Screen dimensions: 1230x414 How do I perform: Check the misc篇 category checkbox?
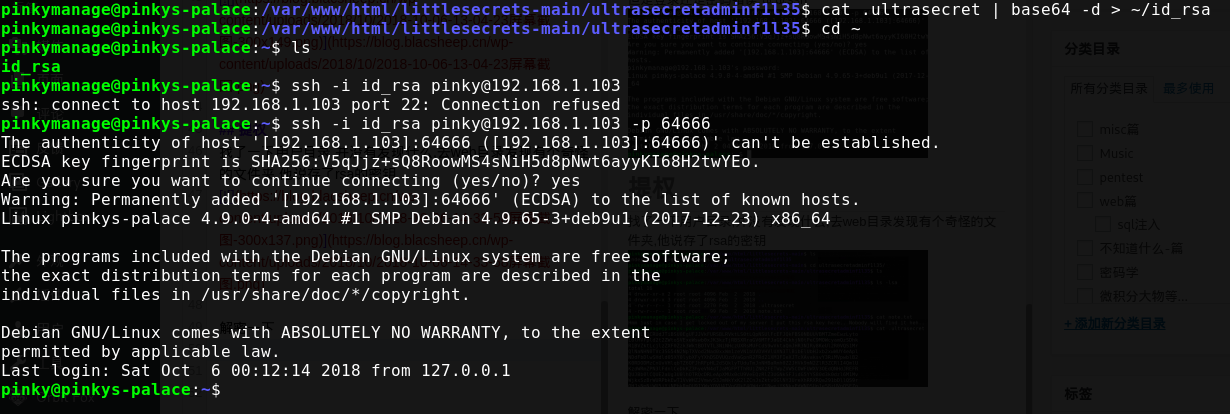pos(1085,129)
